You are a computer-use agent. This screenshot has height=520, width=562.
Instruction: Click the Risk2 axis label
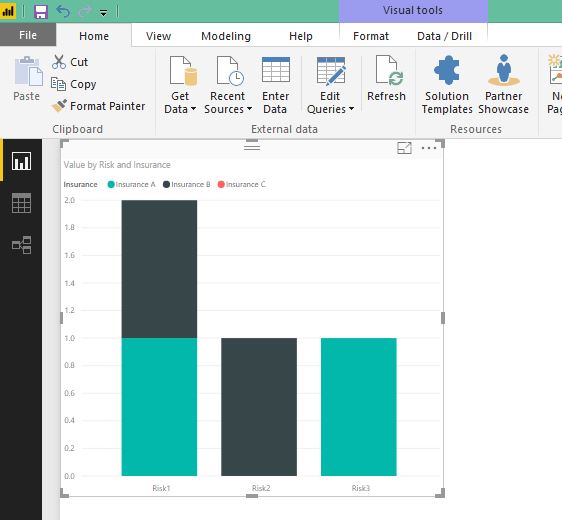click(261, 488)
